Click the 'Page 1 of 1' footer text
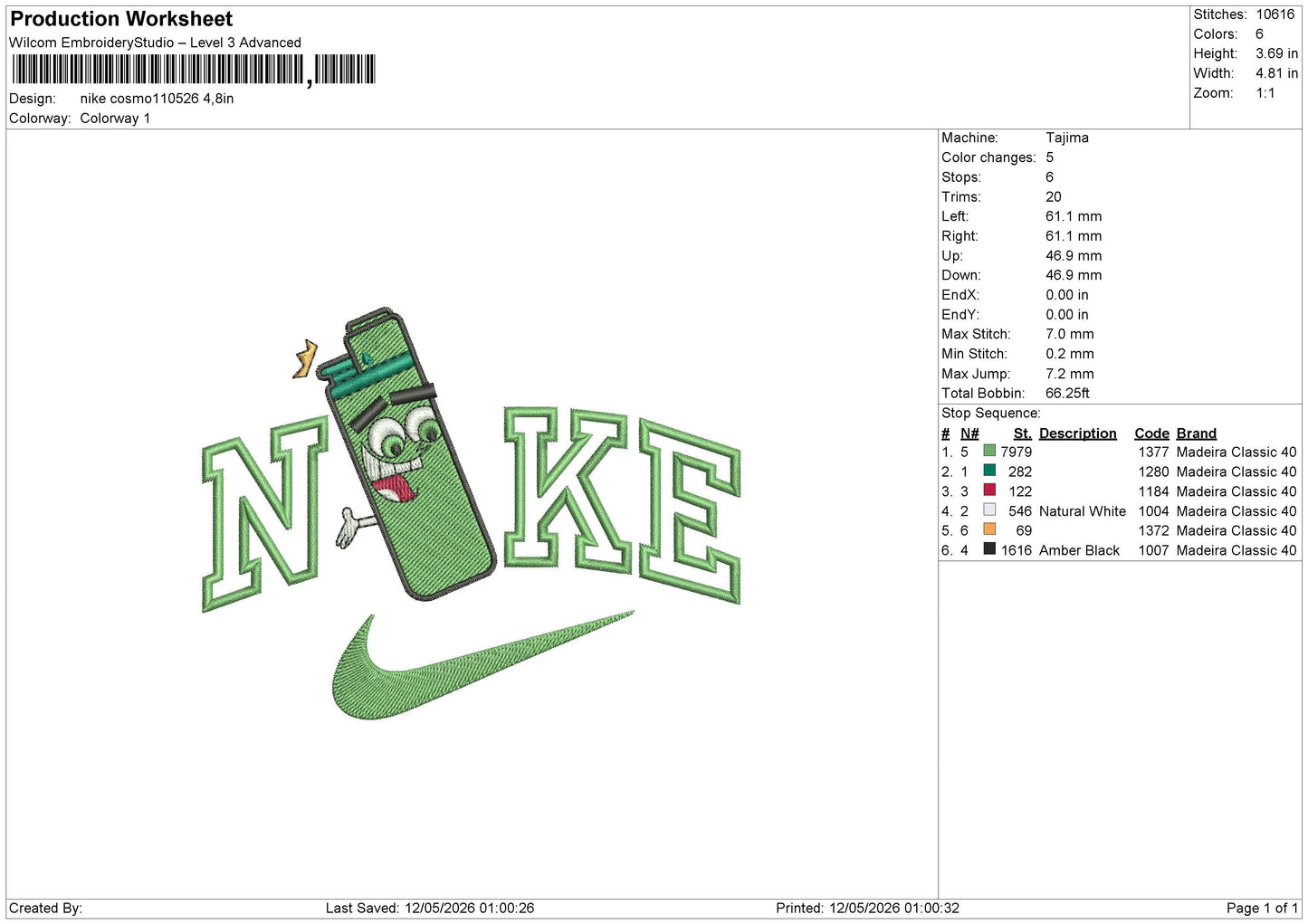Viewport: 1308px width, 924px height. [1262, 908]
